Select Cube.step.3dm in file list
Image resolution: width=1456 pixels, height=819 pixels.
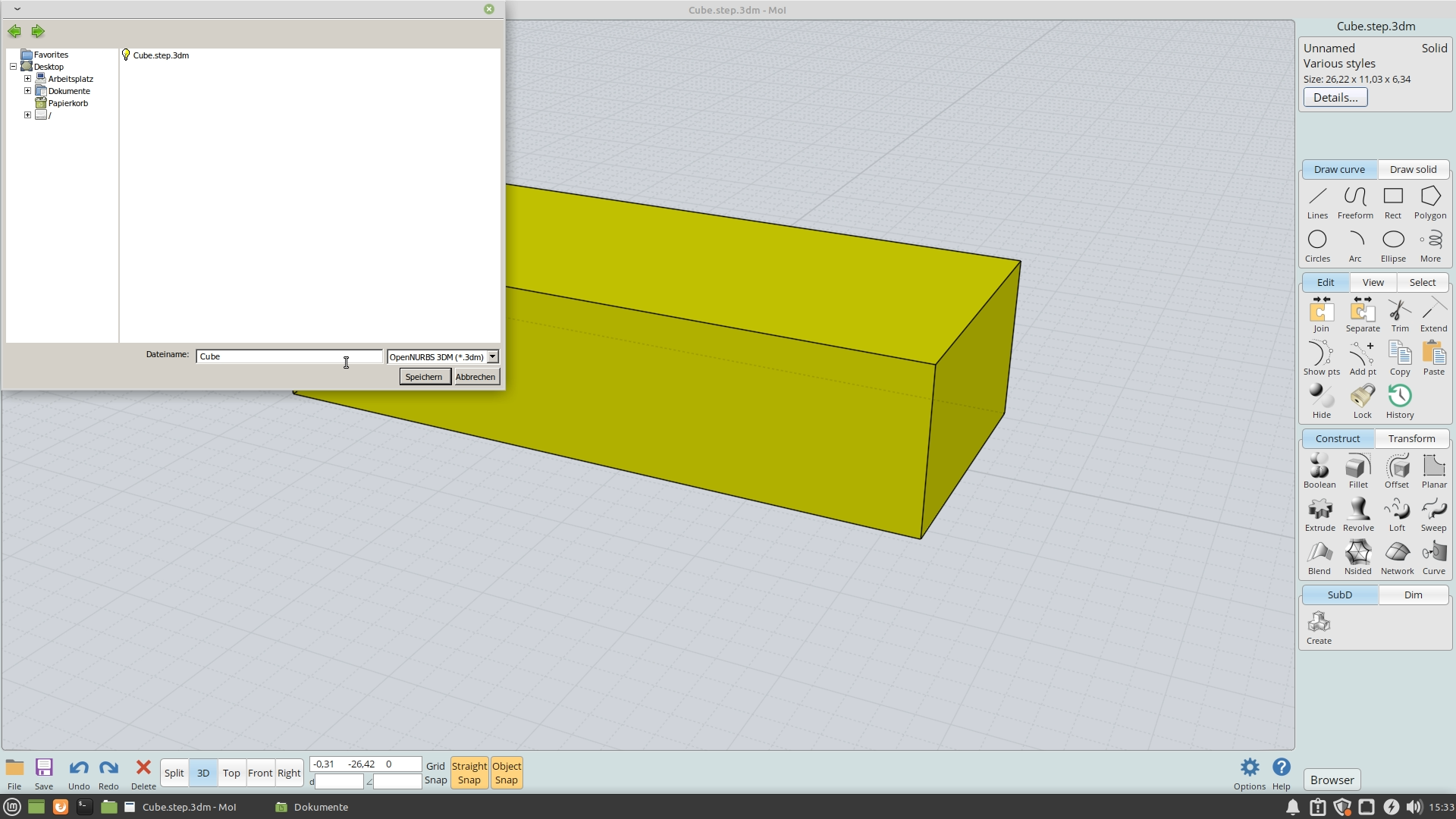[161, 55]
